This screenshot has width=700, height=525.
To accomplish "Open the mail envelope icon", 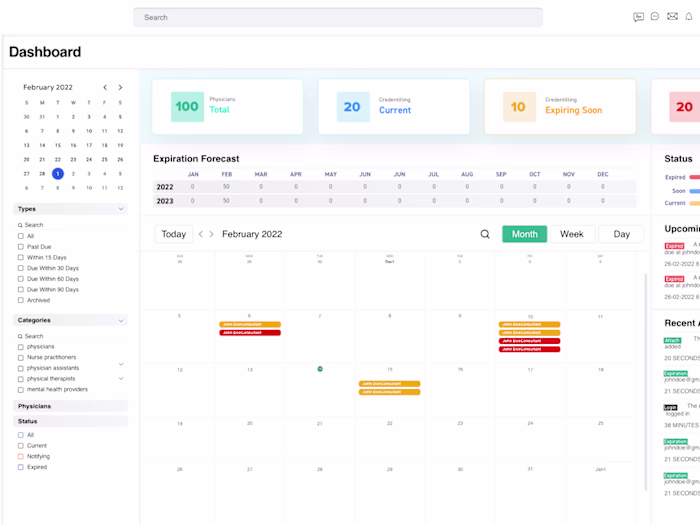I will click(672, 17).
